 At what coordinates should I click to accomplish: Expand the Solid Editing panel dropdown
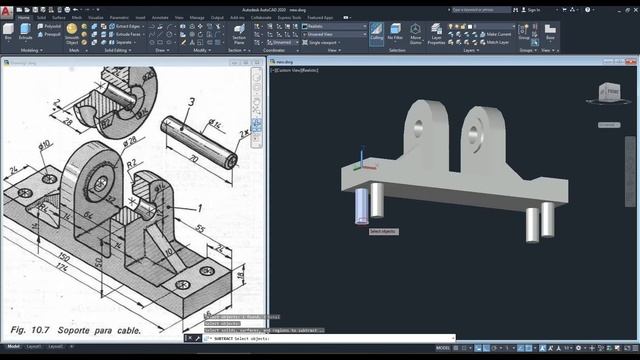tap(118, 50)
